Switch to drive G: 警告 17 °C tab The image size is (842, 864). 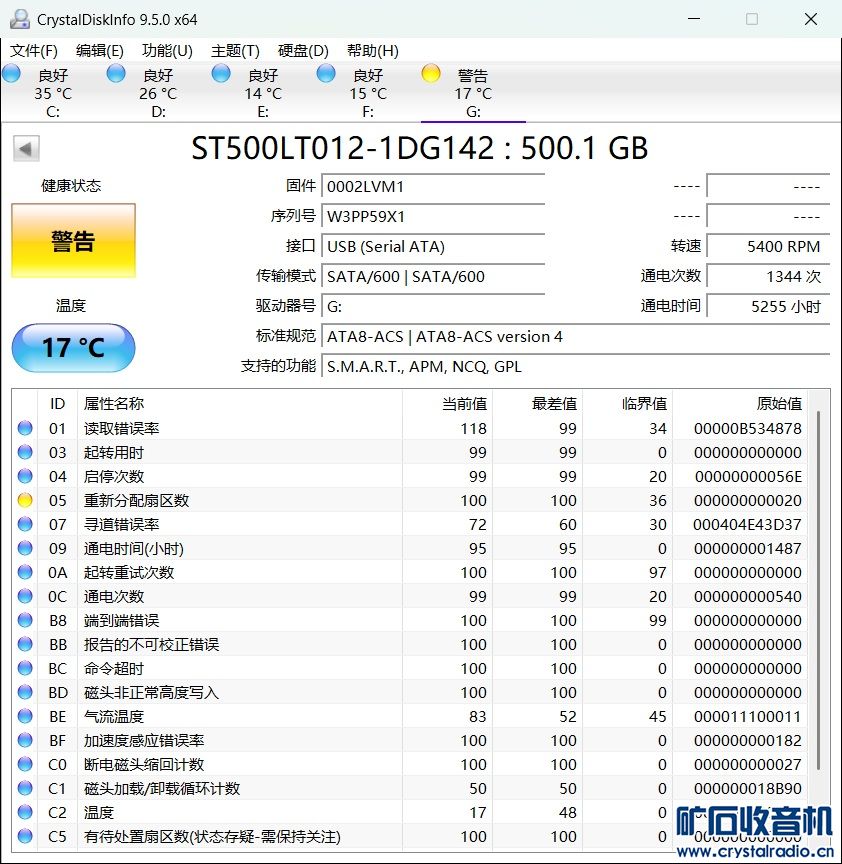click(473, 93)
